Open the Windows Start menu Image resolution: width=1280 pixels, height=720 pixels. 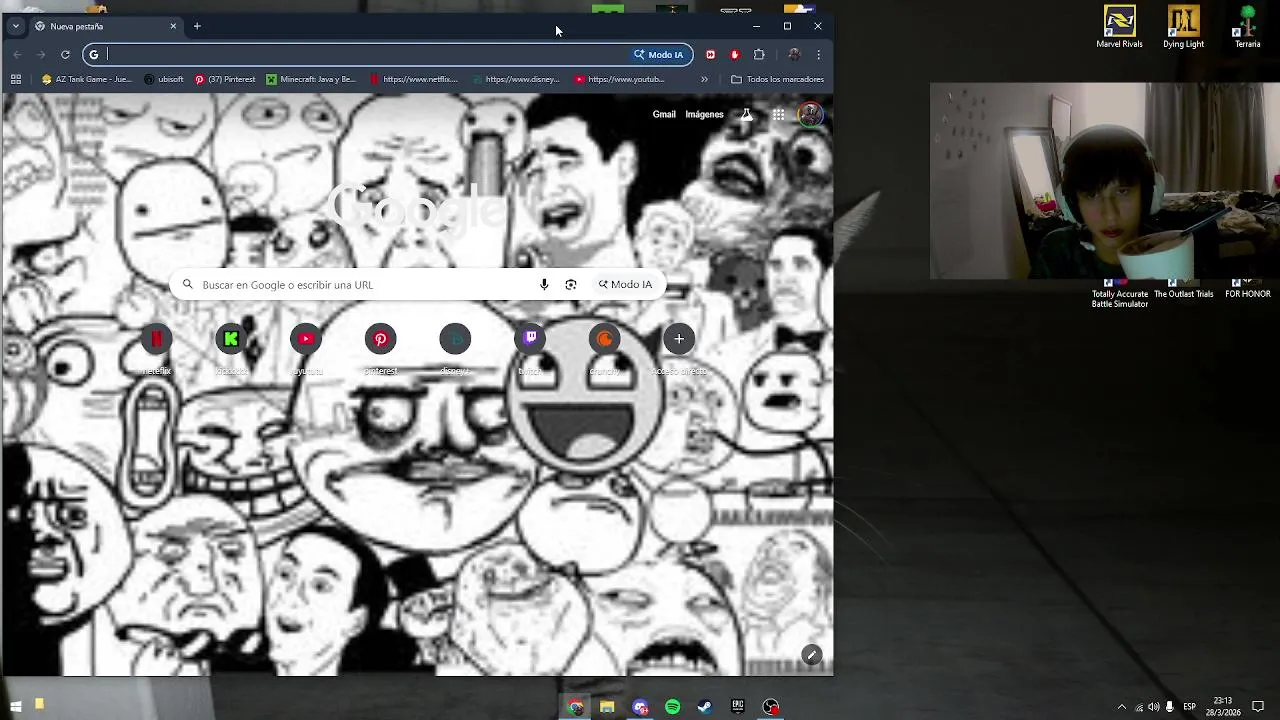point(16,707)
